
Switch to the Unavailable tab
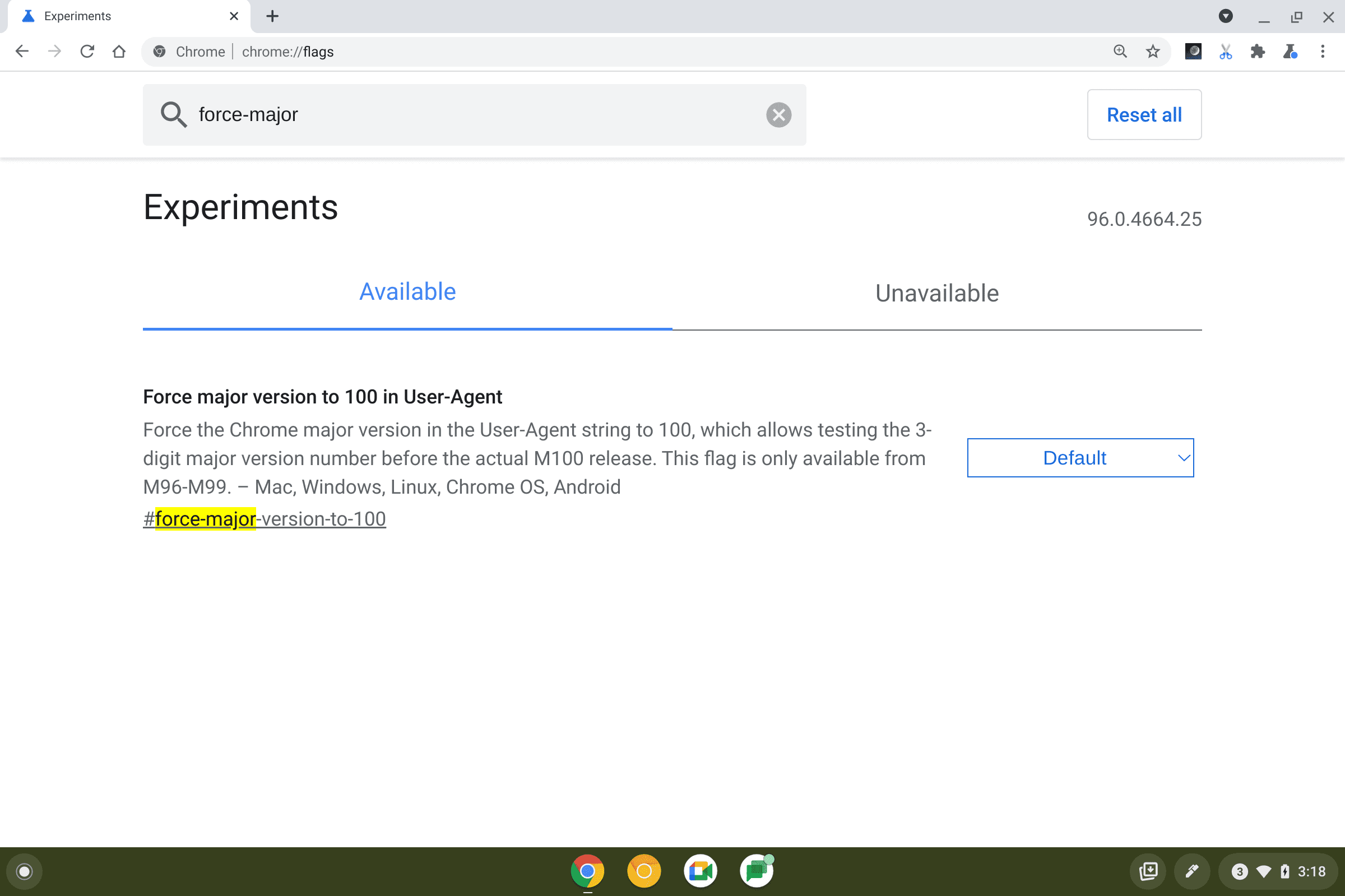[x=936, y=292]
